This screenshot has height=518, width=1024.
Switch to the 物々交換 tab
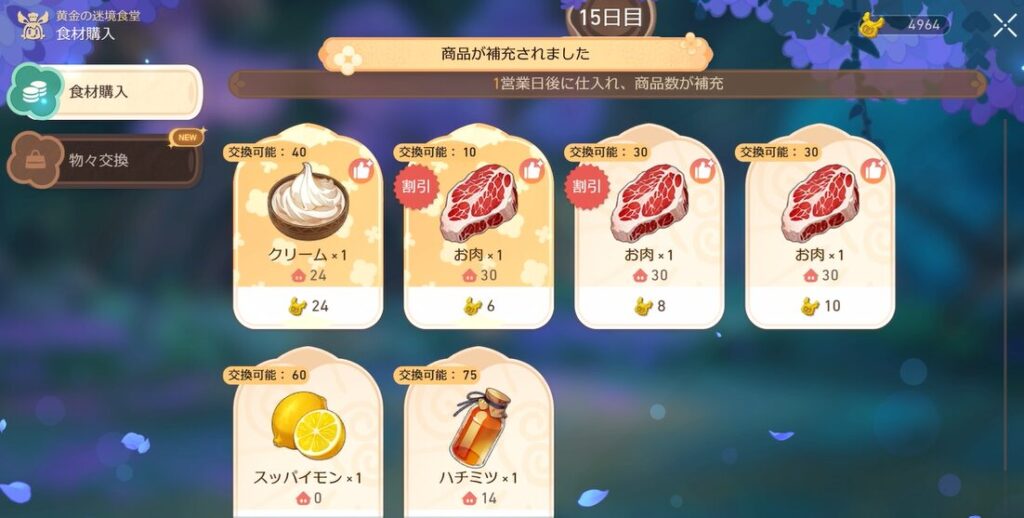pos(104,160)
